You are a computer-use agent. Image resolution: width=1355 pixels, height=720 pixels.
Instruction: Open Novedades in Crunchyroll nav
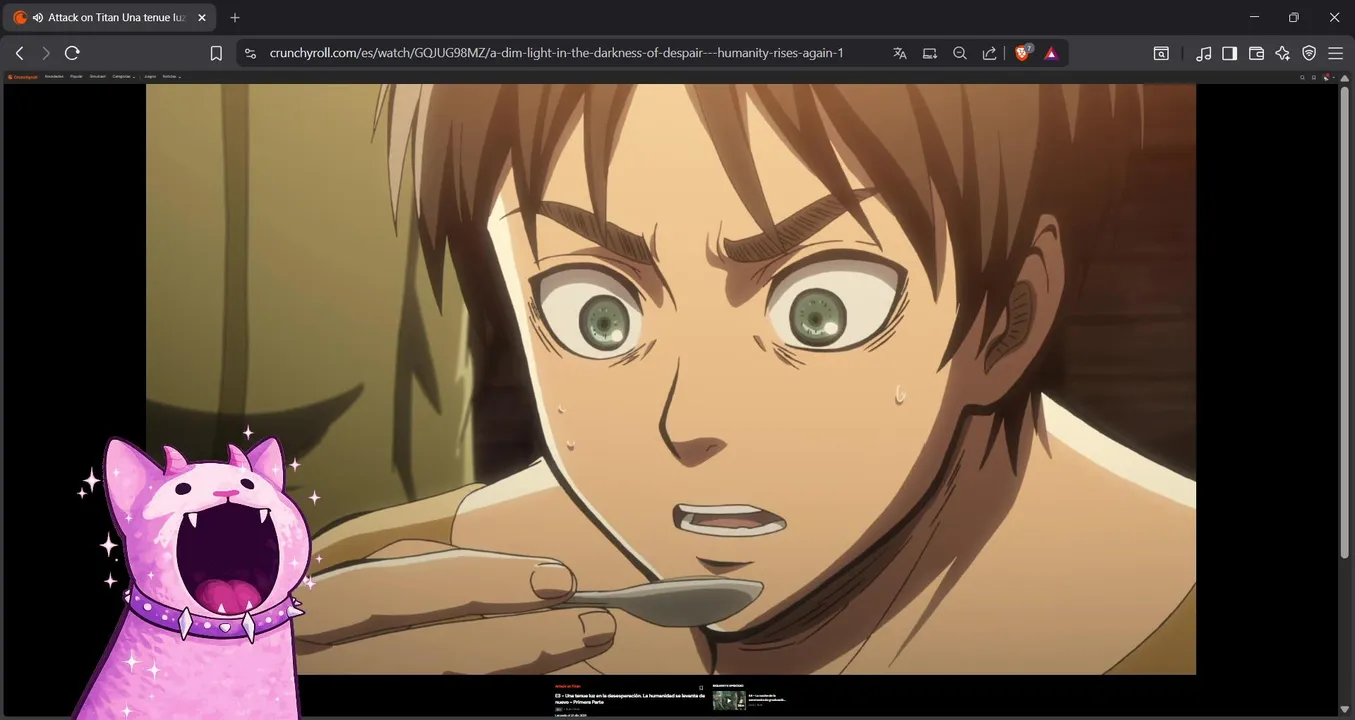pos(54,76)
